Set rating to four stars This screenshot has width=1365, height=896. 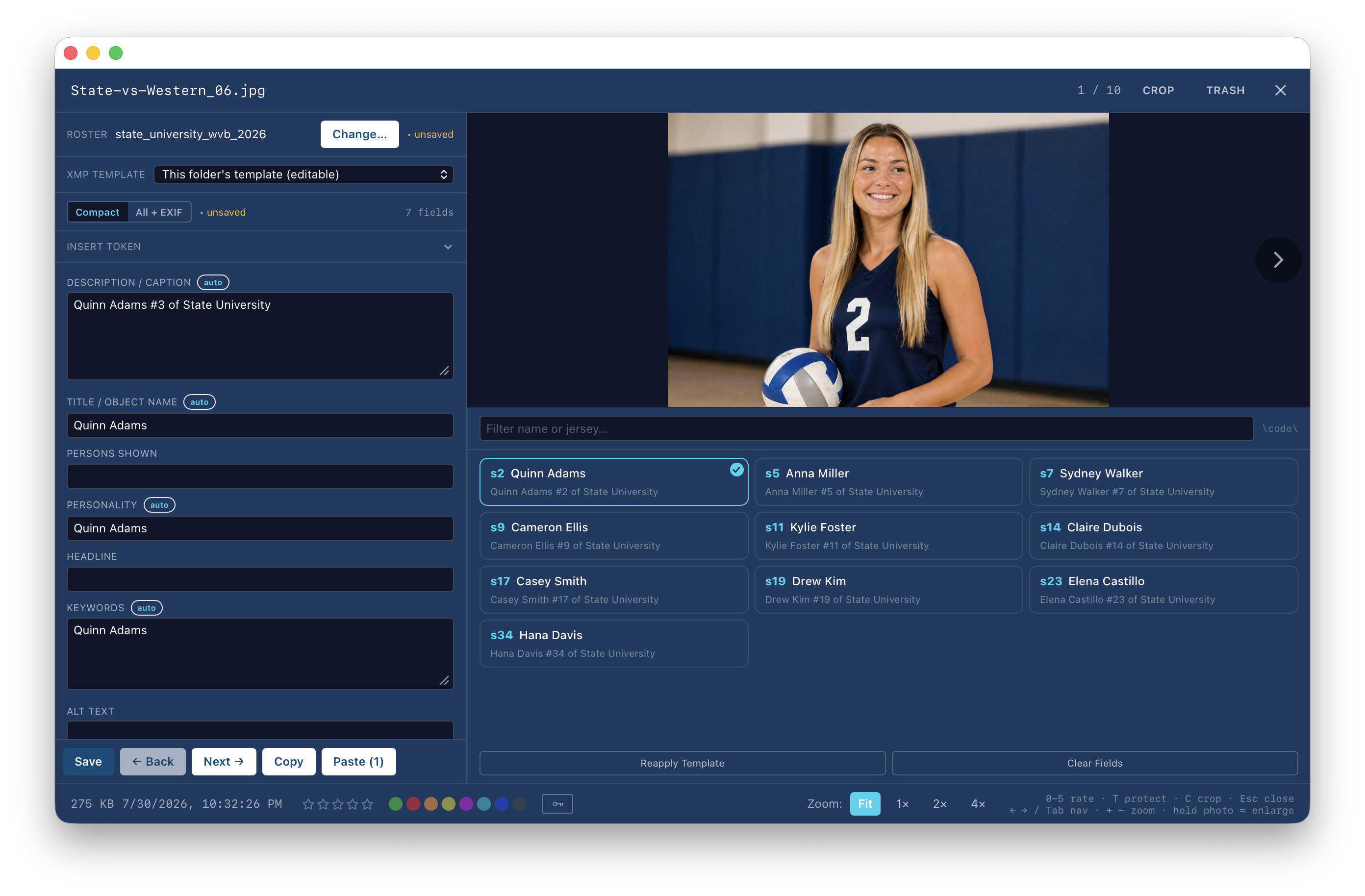tap(353, 804)
